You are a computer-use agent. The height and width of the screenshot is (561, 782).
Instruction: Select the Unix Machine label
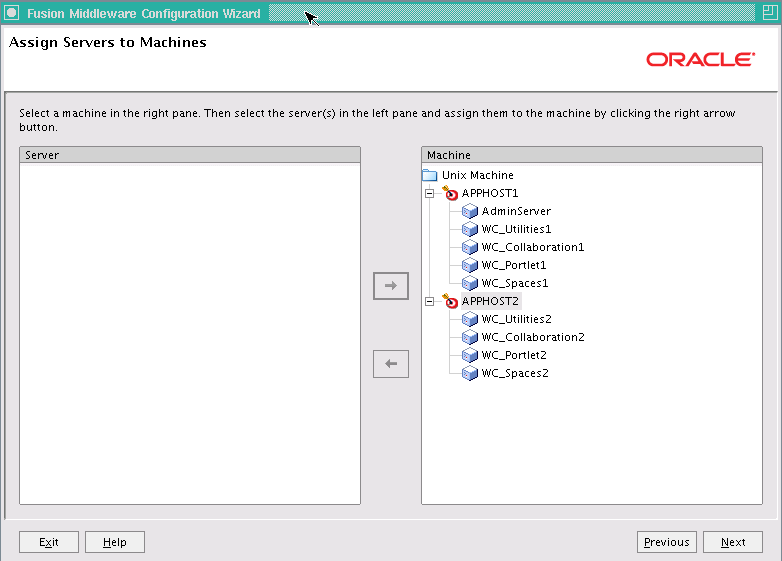coord(478,175)
